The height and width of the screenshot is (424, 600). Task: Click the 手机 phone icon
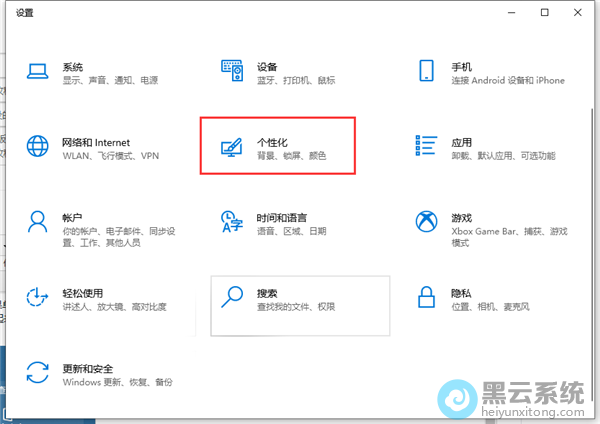[427, 71]
